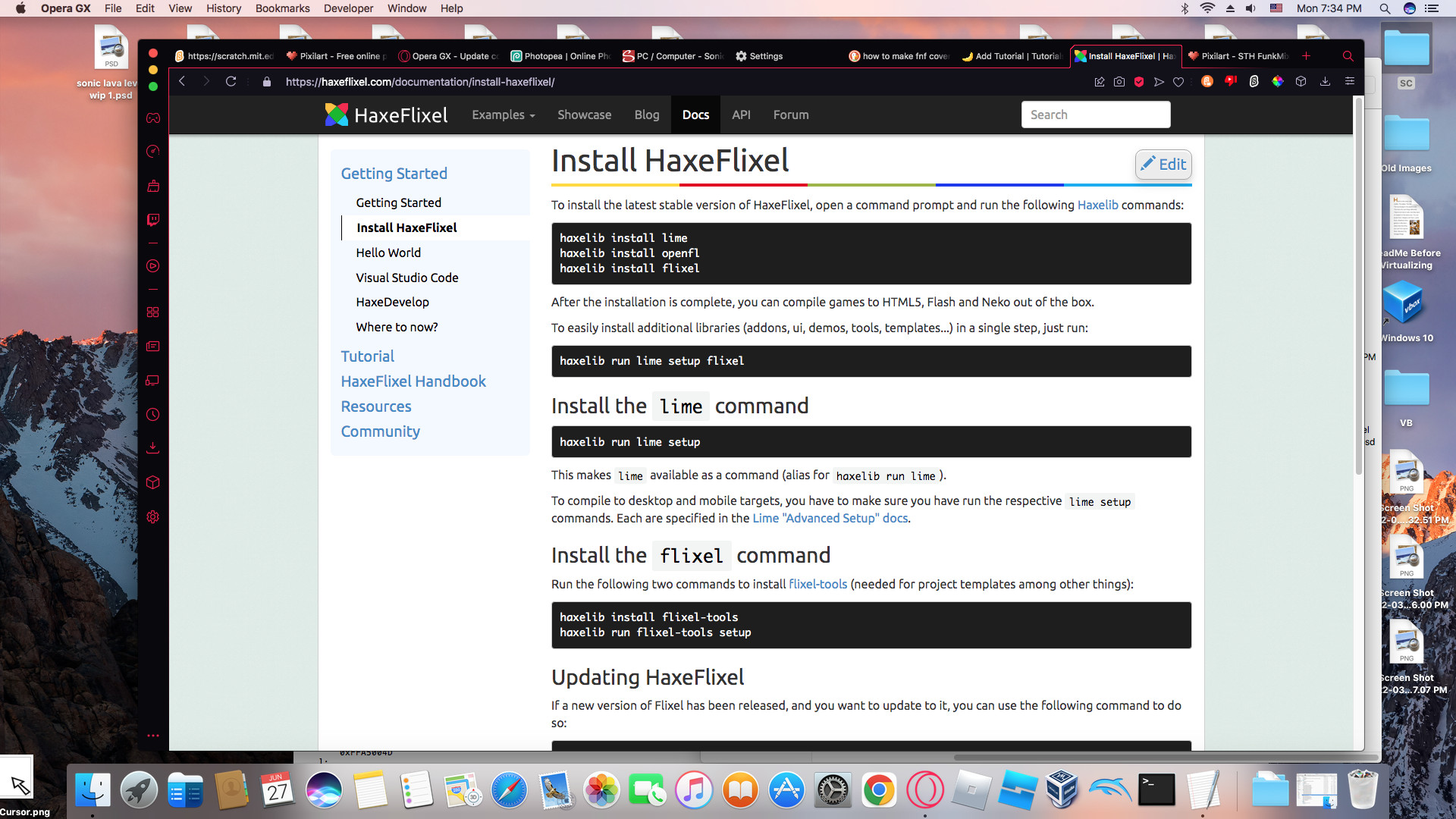Viewport: 1456px width, 819px height.
Task: Open the Easy Setup color wheel
Action: tap(1278, 81)
